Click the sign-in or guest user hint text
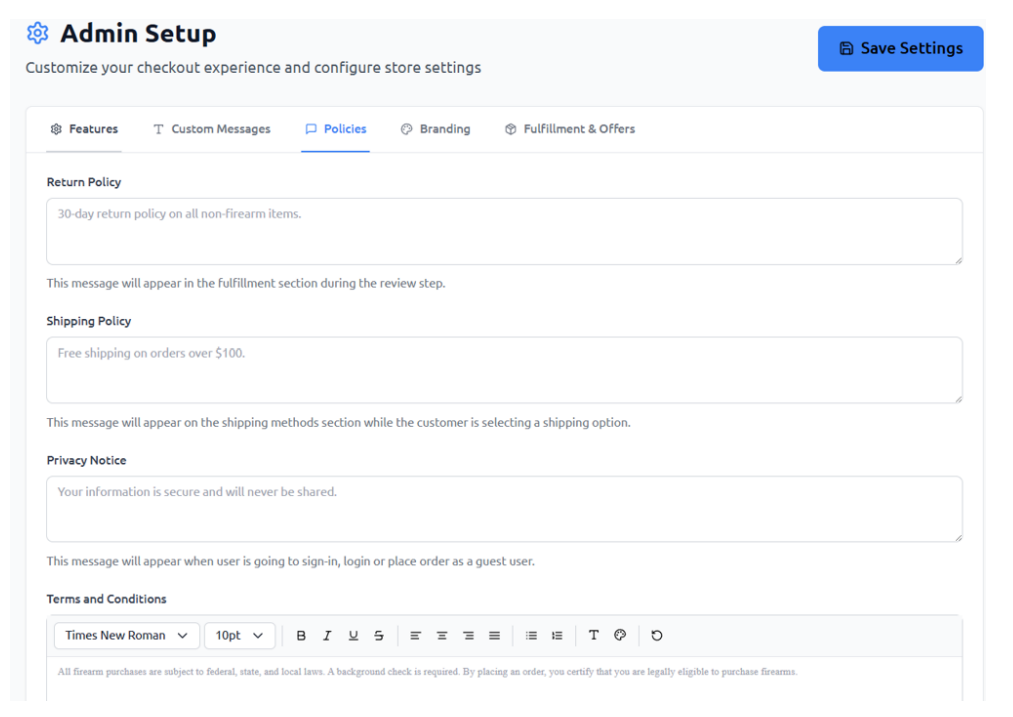The width and height of the screenshot is (1013, 717). click(x=291, y=561)
